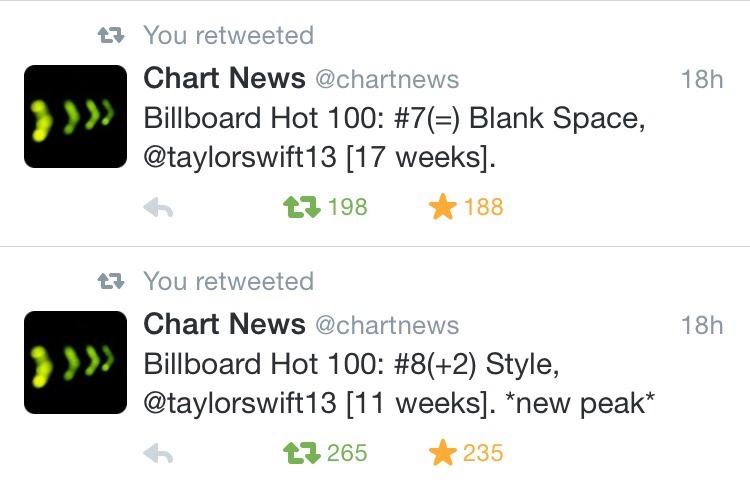This screenshot has width=750, height=488.
Task: Click the small retweet icon above second tweet
Action: click(x=111, y=281)
